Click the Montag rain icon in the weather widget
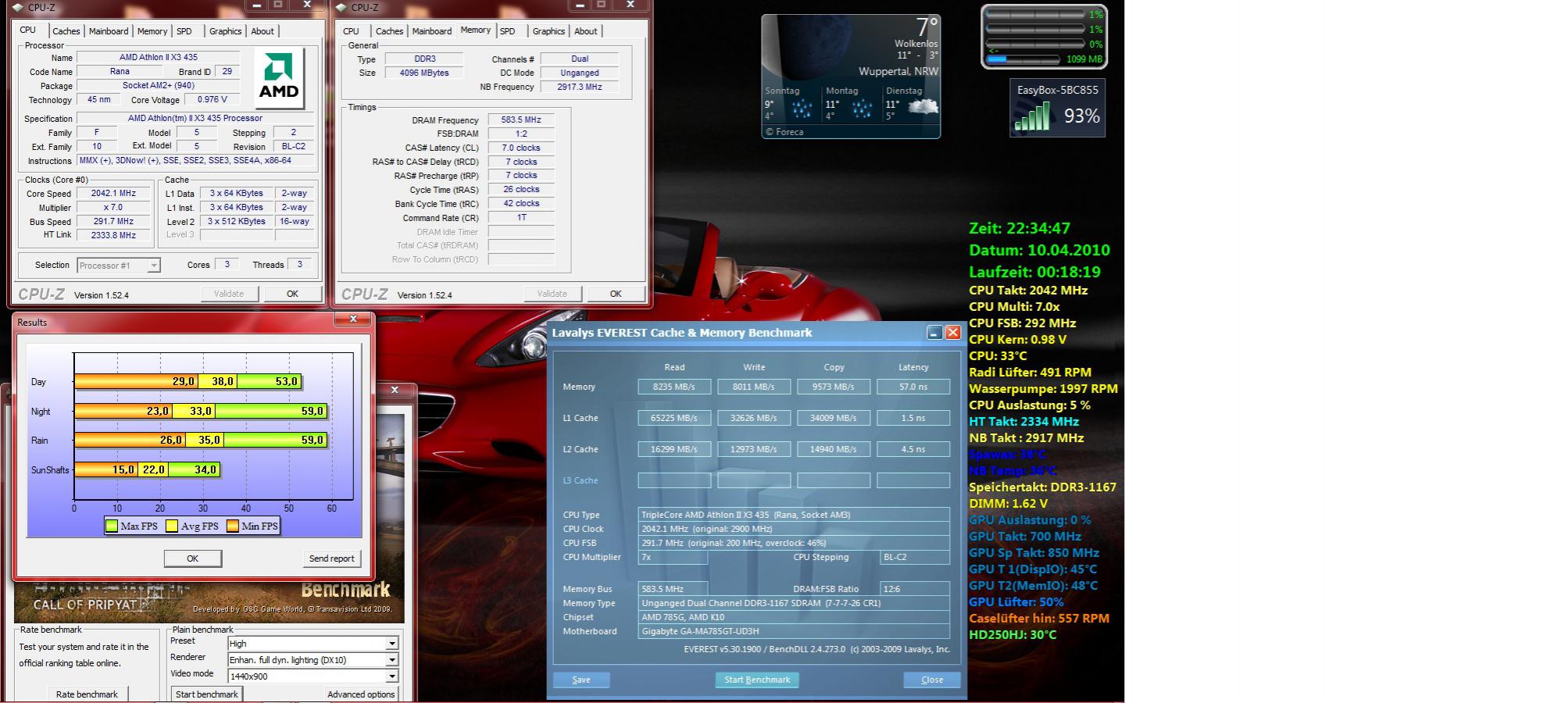 862,109
